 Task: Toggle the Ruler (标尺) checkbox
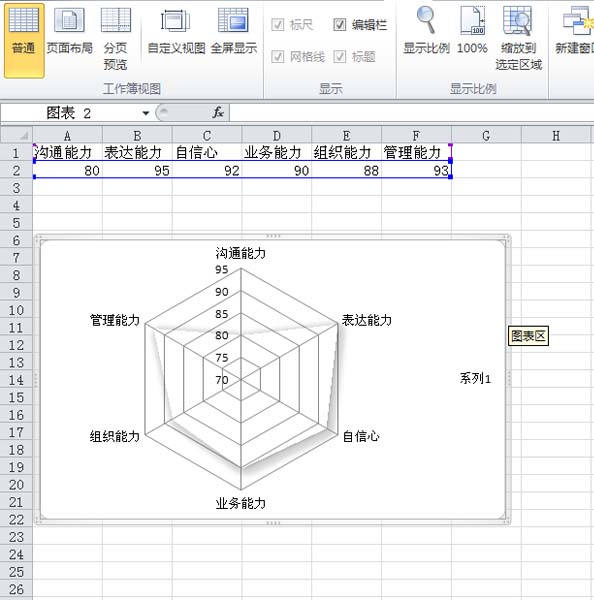pyautogui.click(x=277, y=25)
